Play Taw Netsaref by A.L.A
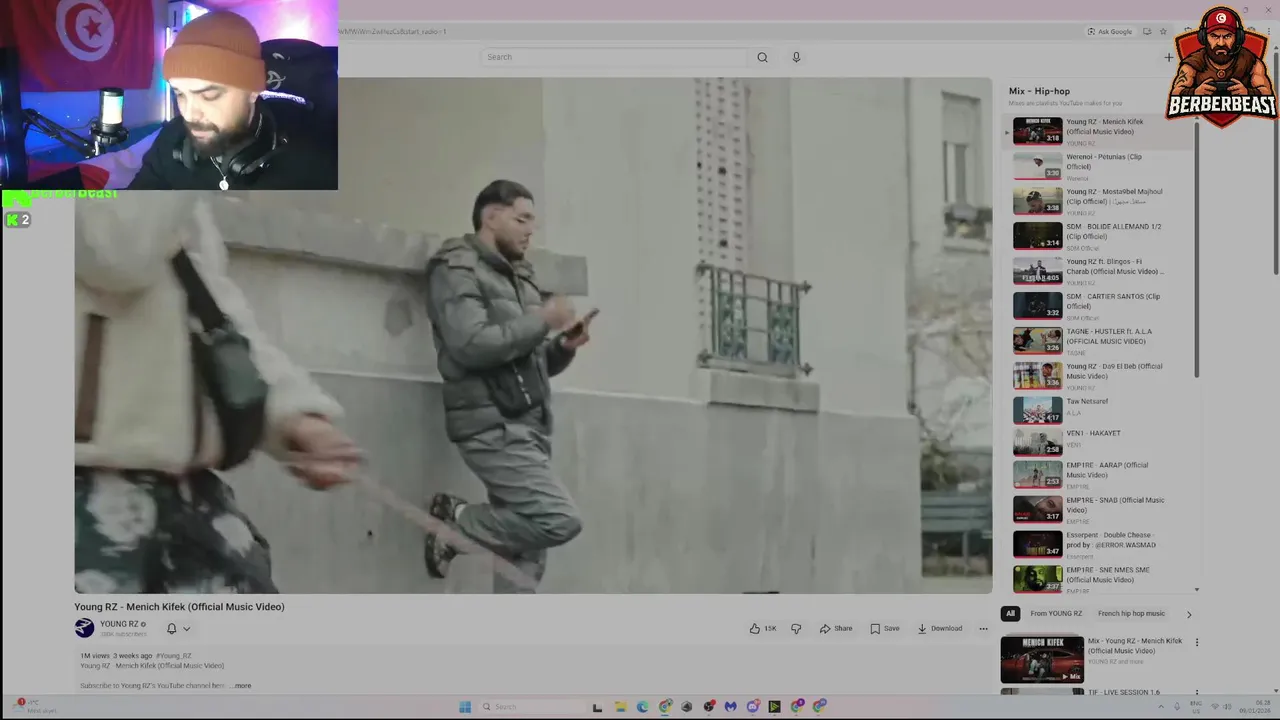Image resolution: width=1280 pixels, height=720 pixels. (x=1100, y=410)
